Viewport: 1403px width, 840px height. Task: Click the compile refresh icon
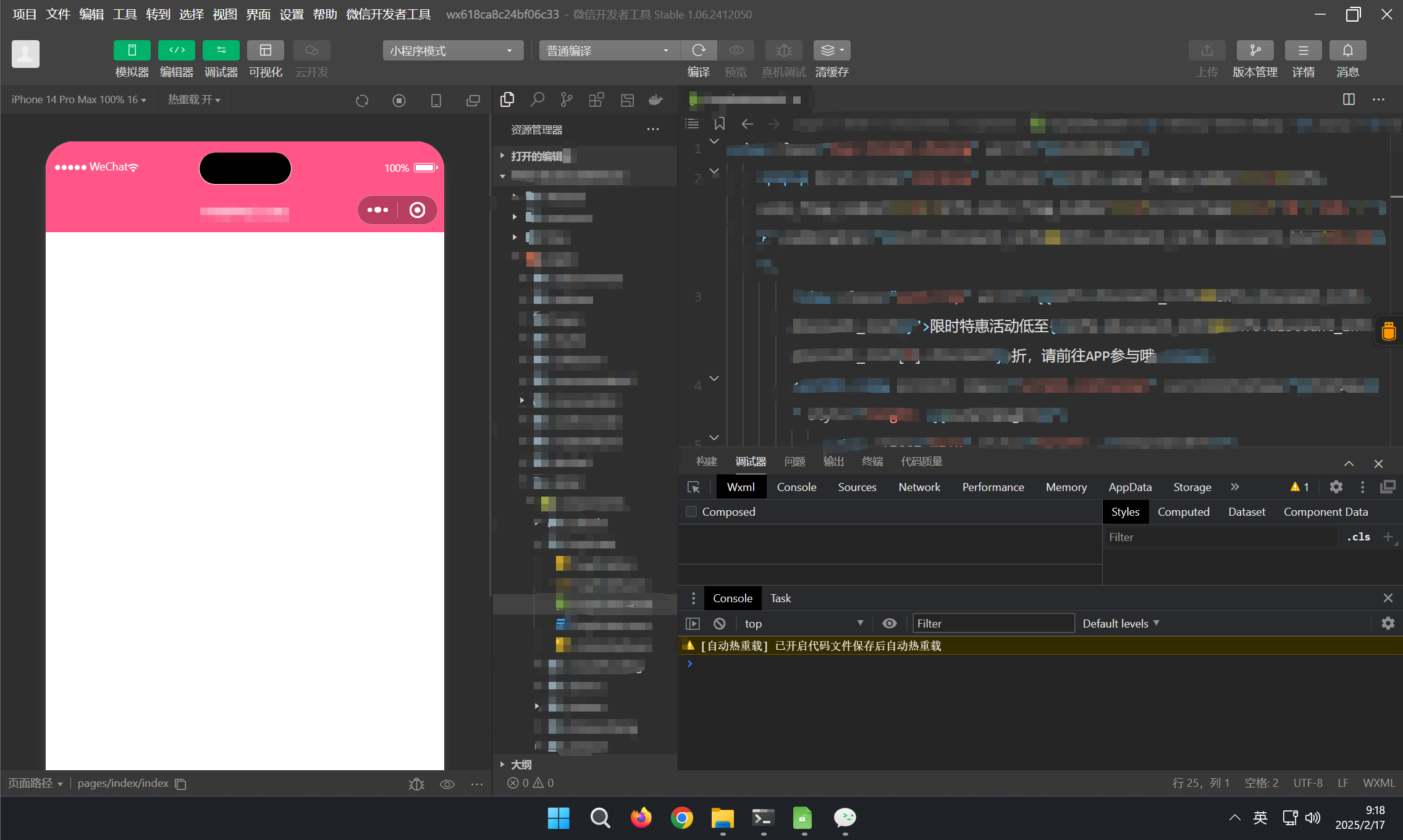pyautogui.click(x=698, y=51)
